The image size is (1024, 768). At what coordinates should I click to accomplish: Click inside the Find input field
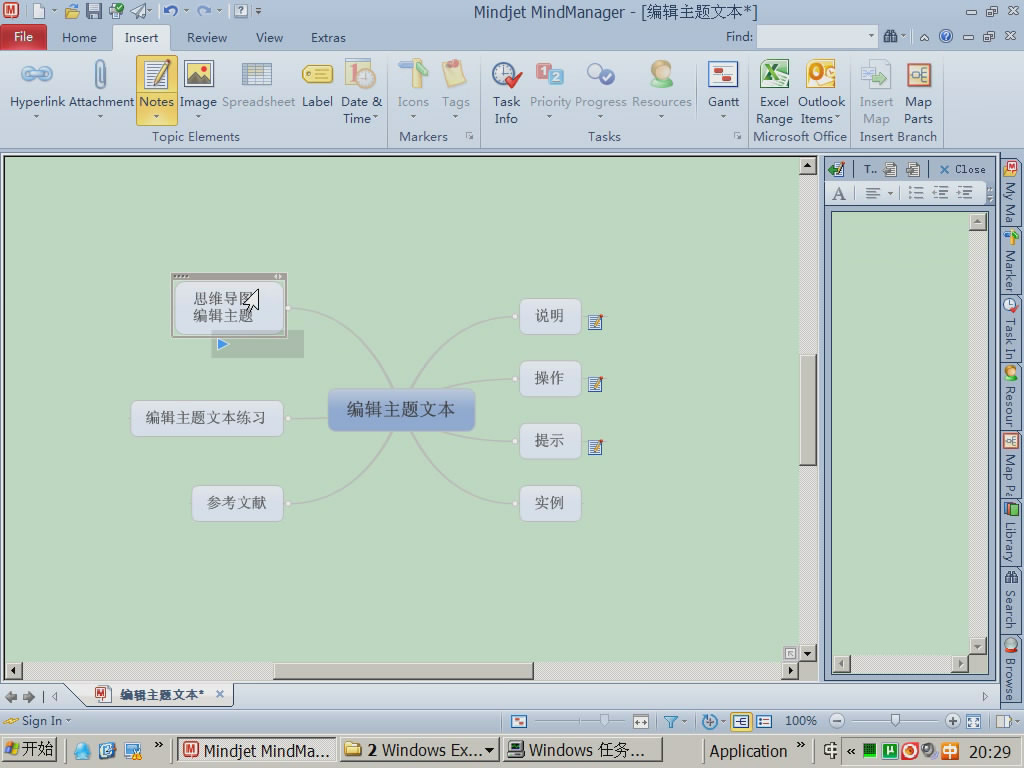point(812,37)
